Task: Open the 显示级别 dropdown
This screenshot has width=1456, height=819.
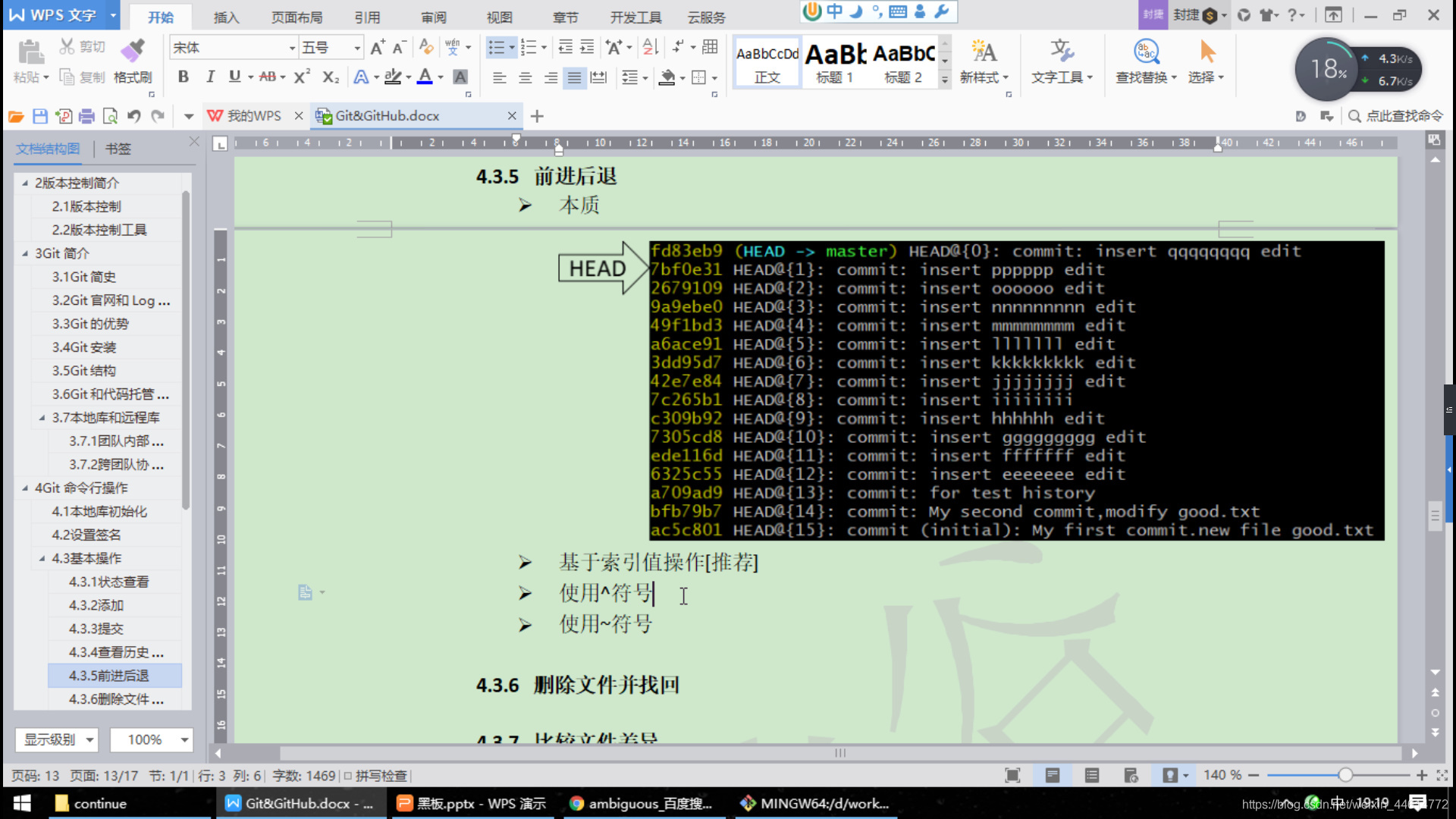Action: pos(58,739)
